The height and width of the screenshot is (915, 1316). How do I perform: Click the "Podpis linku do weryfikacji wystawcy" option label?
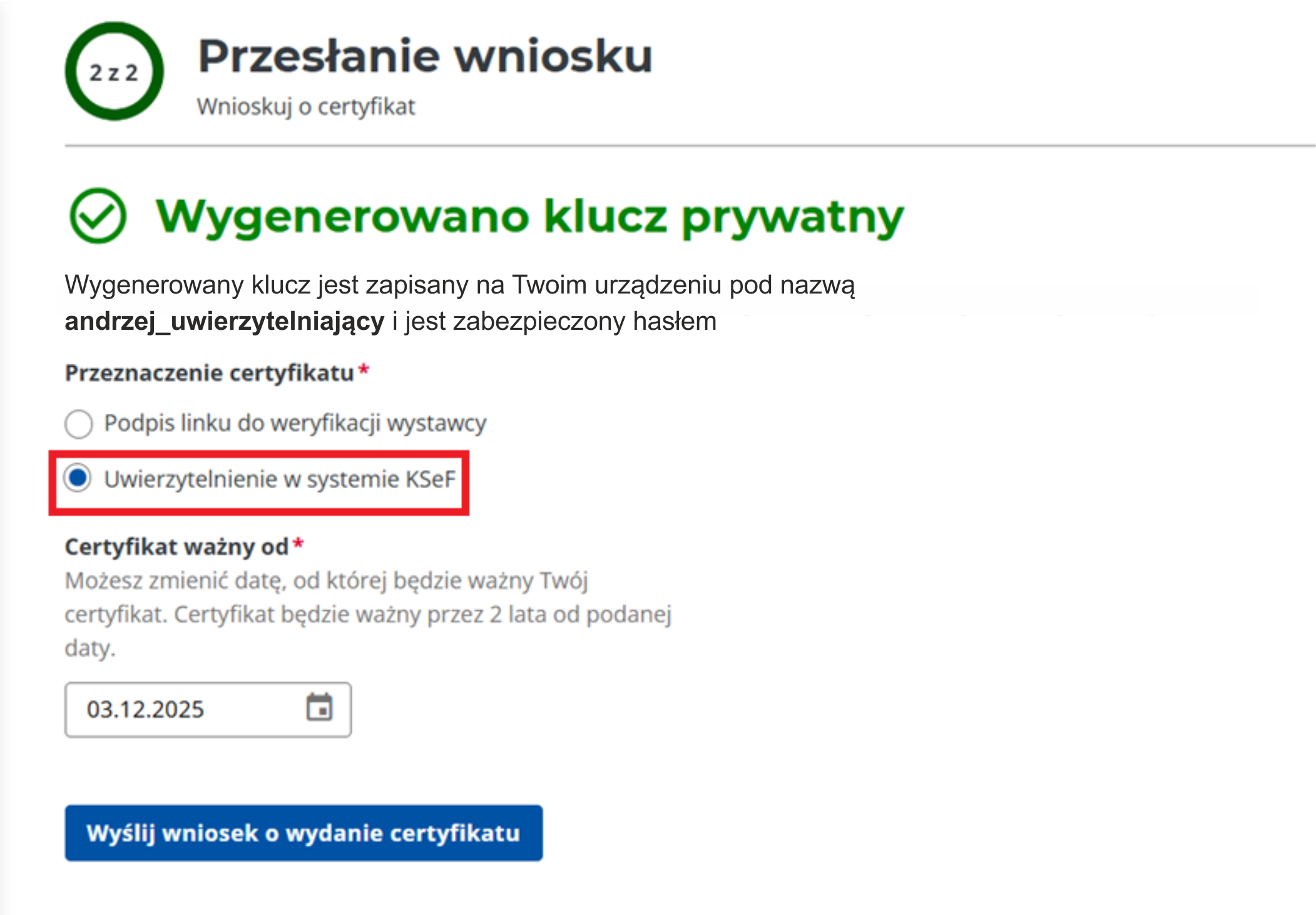(x=295, y=424)
